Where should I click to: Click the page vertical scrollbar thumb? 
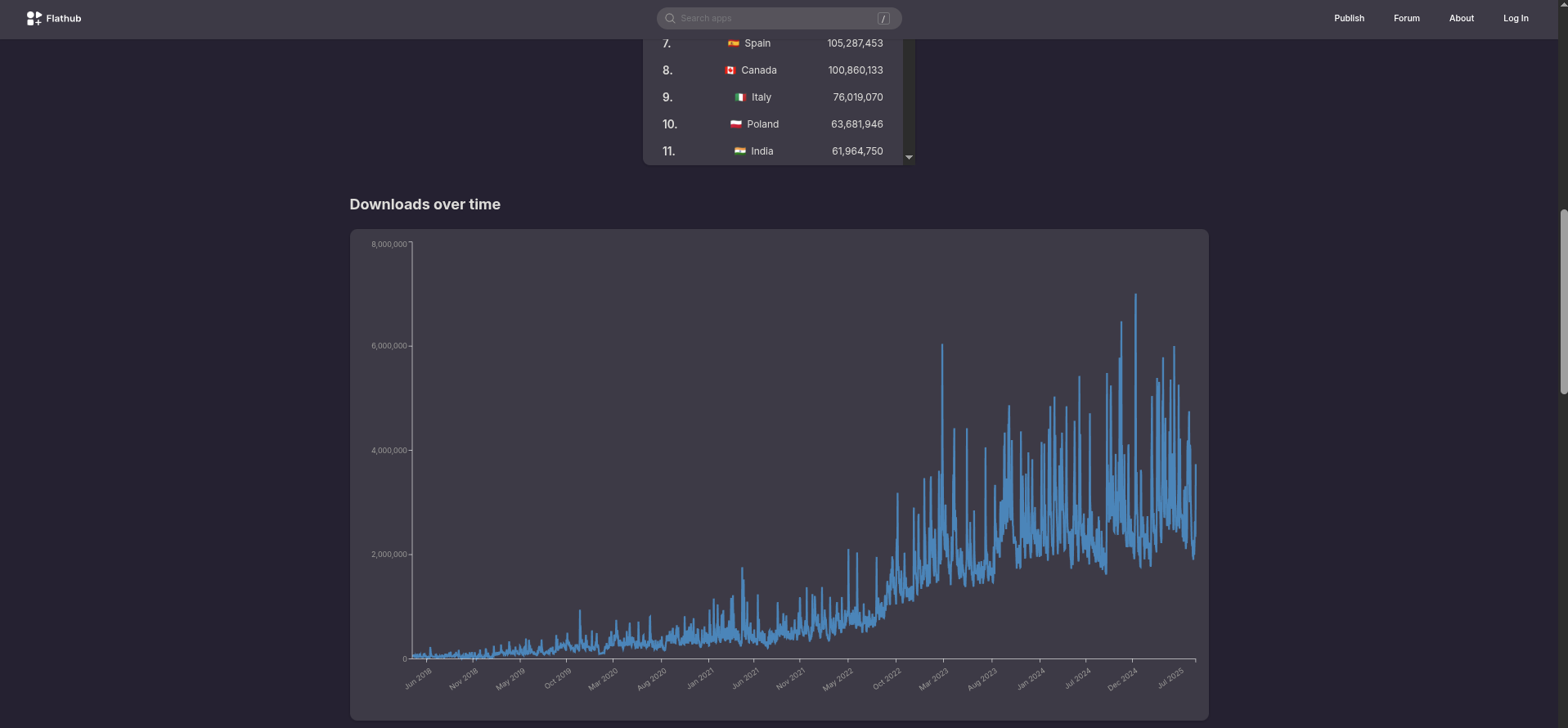click(1563, 302)
